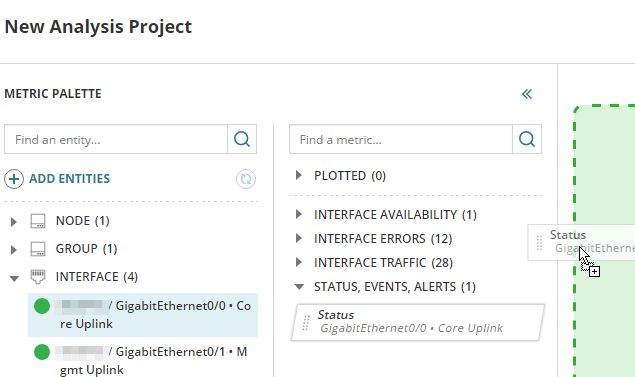The height and width of the screenshot is (377, 635).
Task: Expand Interface Traffic (28) metrics
Action: pos(299,262)
